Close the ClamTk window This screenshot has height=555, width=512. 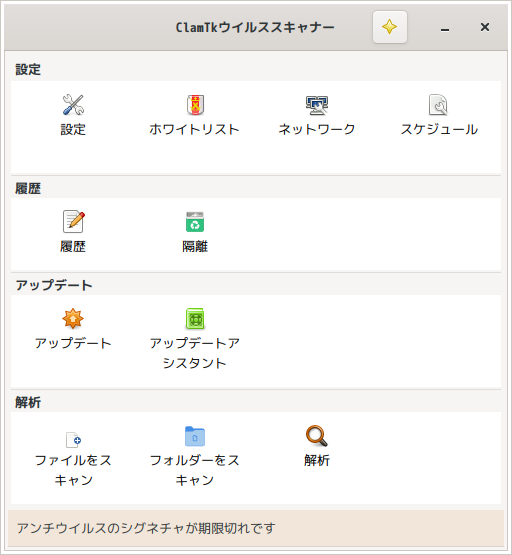[485, 27]
